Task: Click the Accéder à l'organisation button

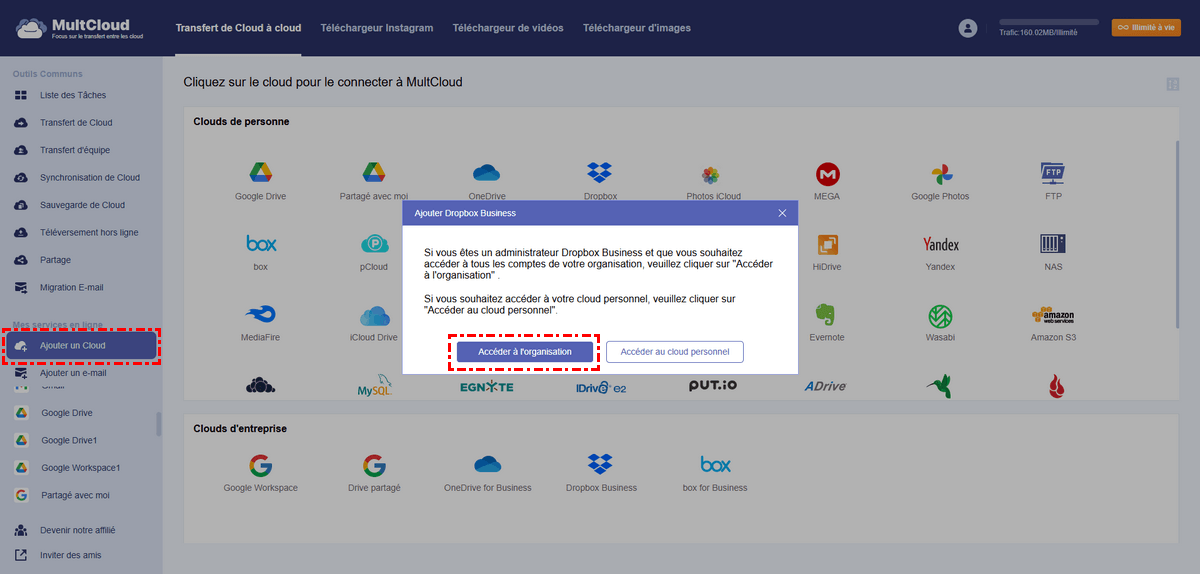Action: tap(525, 352)
